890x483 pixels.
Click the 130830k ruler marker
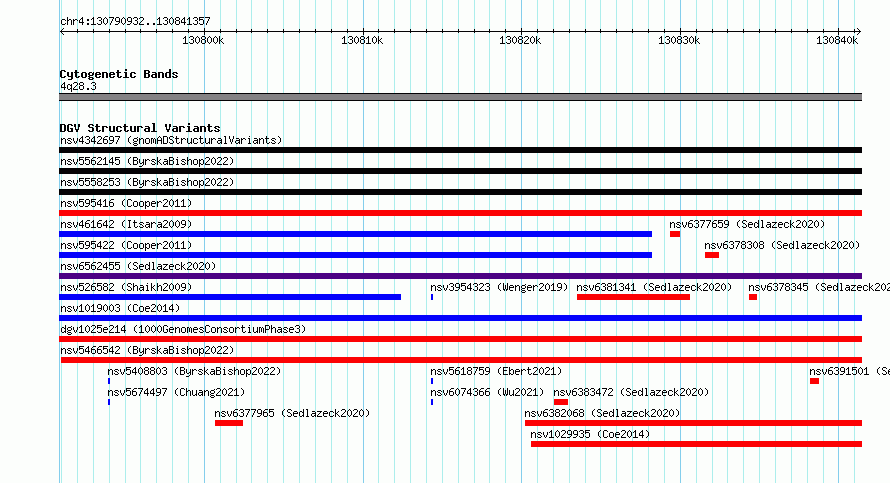tap(679, 40)
